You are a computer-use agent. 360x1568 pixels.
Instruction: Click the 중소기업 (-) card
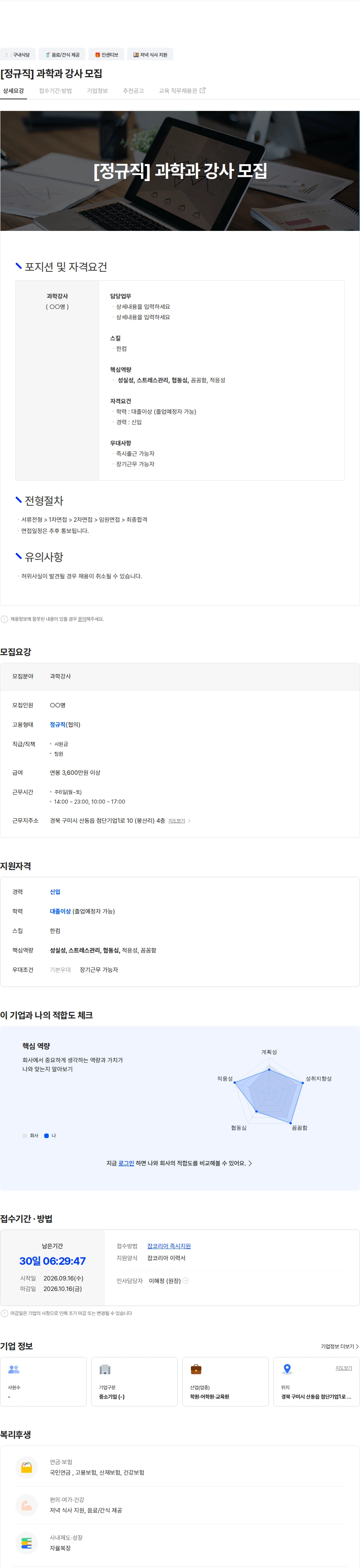point(134,1381)
